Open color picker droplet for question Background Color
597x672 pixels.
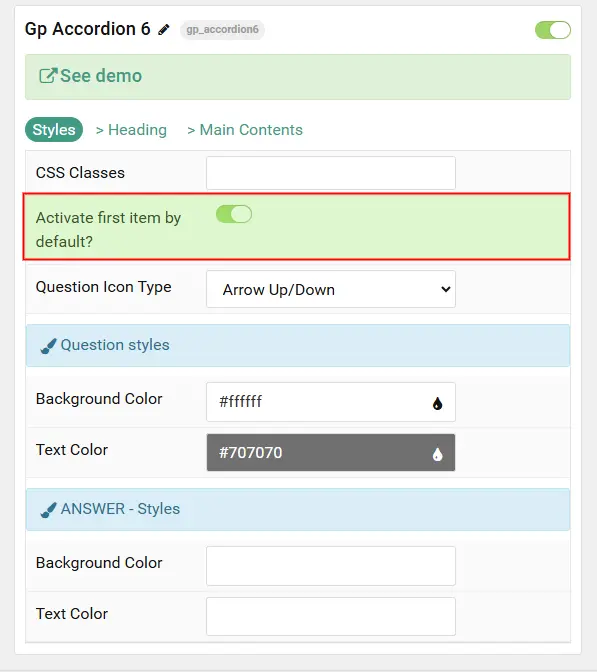coord(437,403)
